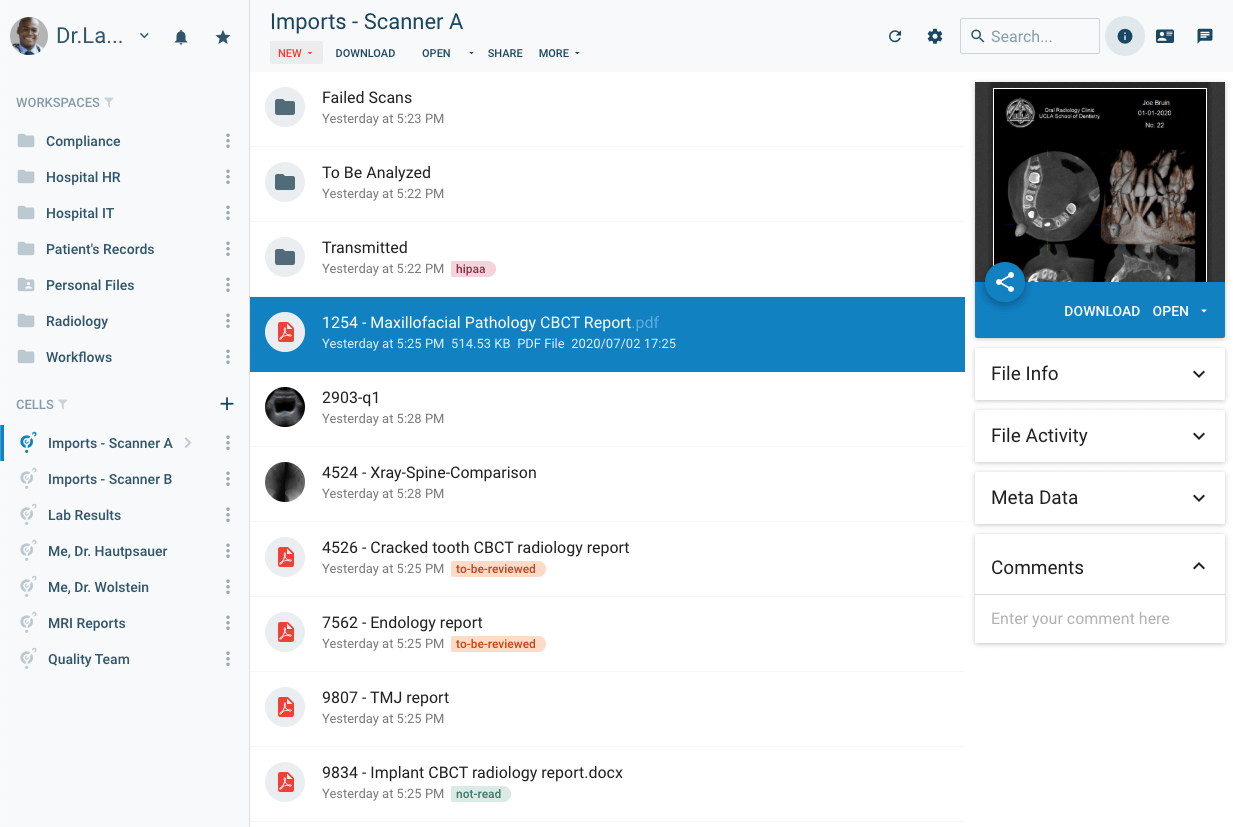Image resolution: width=1233 pixels, height=827 pixels.
Task: Click the hipaa tag on Transmitted
Action: point(473,269)
